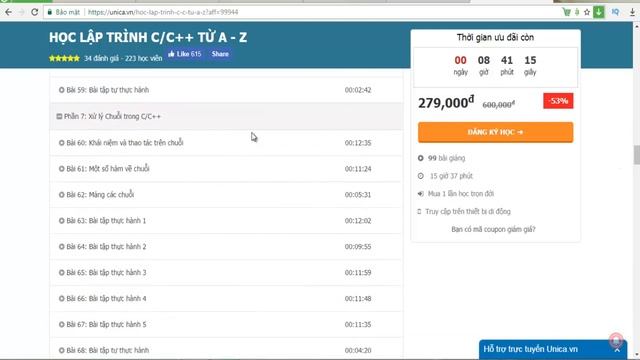Open lesson Bài 66: Bài tập thực hành 4
This screenshot has height=360, width=640.
pyautogui.click(x=106, y=298)
